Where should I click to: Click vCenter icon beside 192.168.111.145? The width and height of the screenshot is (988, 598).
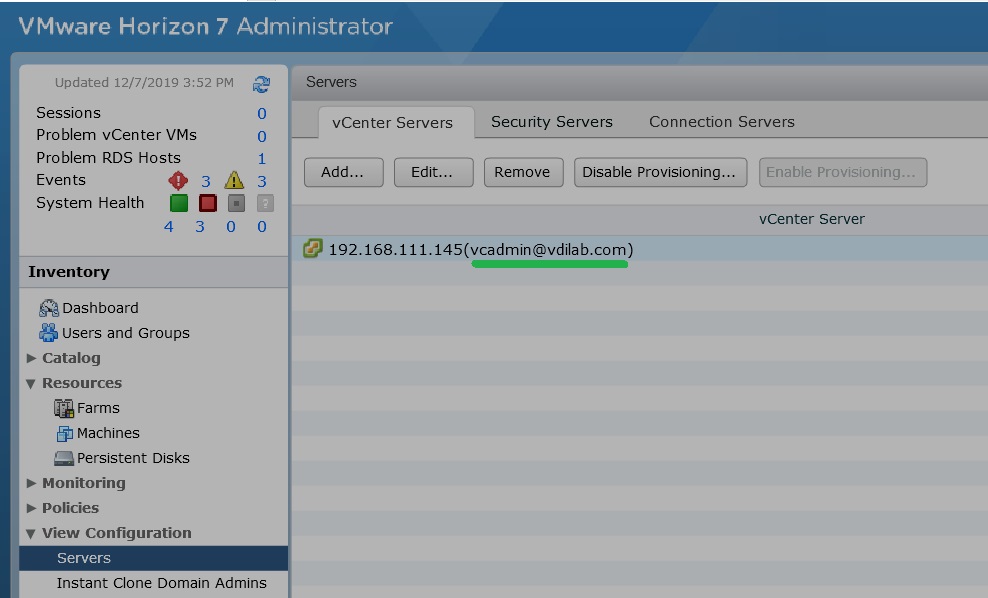313,249
